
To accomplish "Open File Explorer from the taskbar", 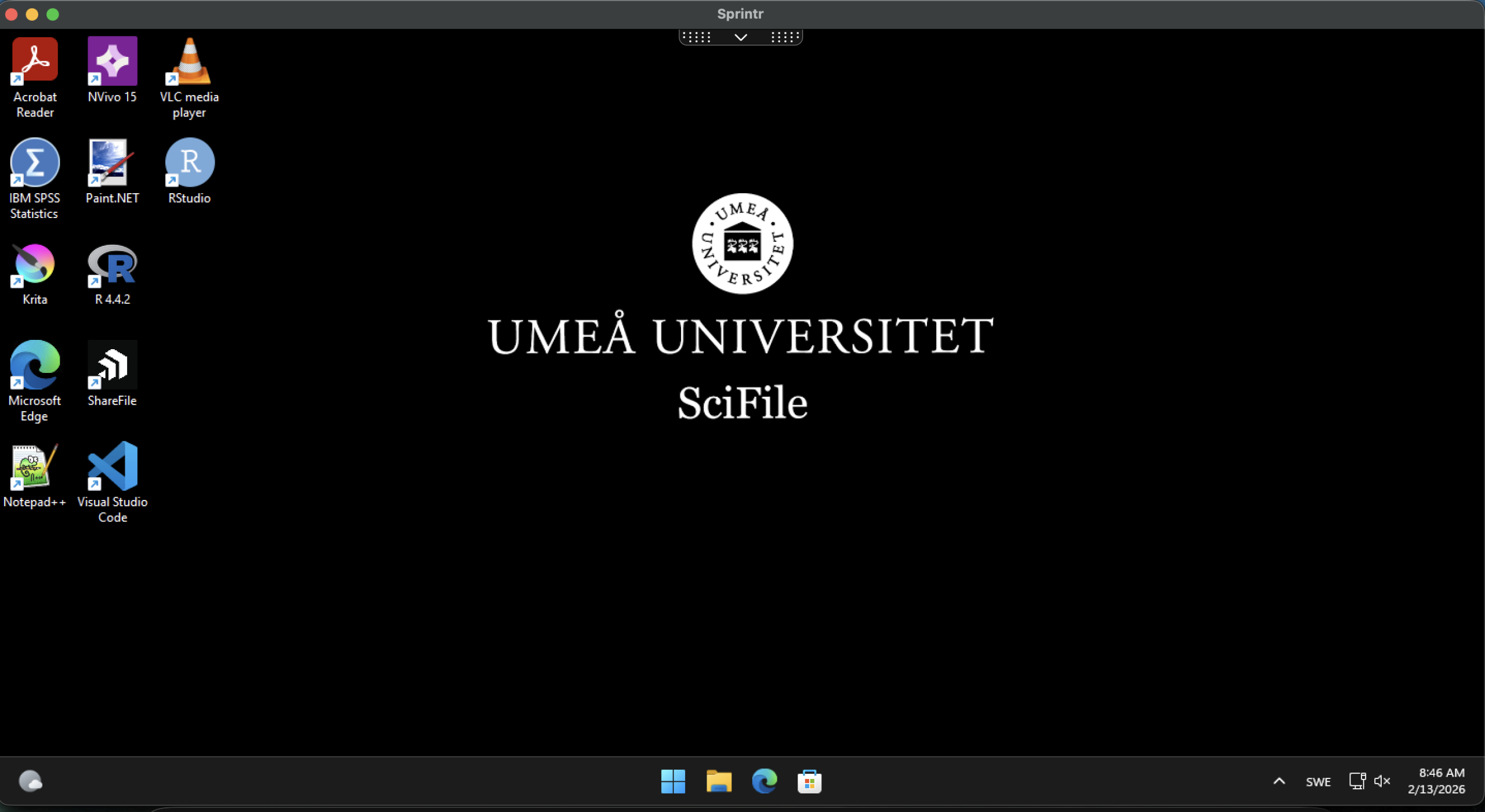I will click(719, 781).
